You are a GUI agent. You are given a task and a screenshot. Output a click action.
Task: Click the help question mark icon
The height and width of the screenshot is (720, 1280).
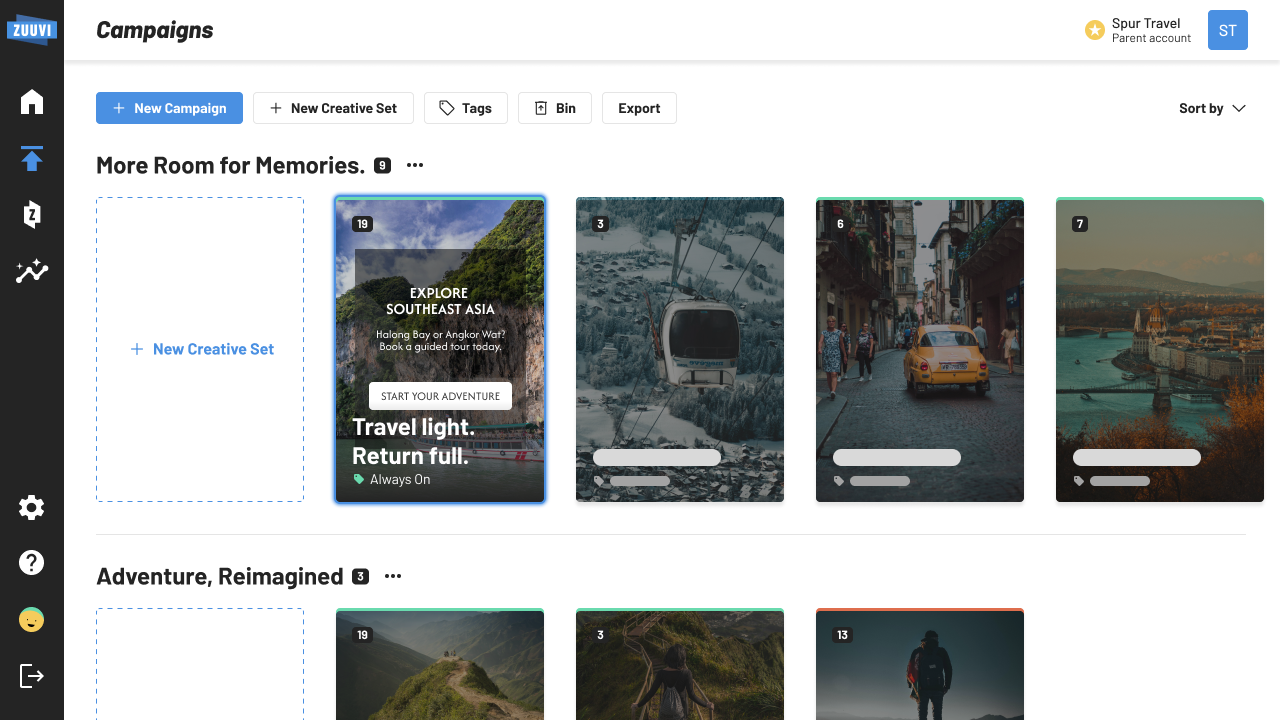(32, 563)
